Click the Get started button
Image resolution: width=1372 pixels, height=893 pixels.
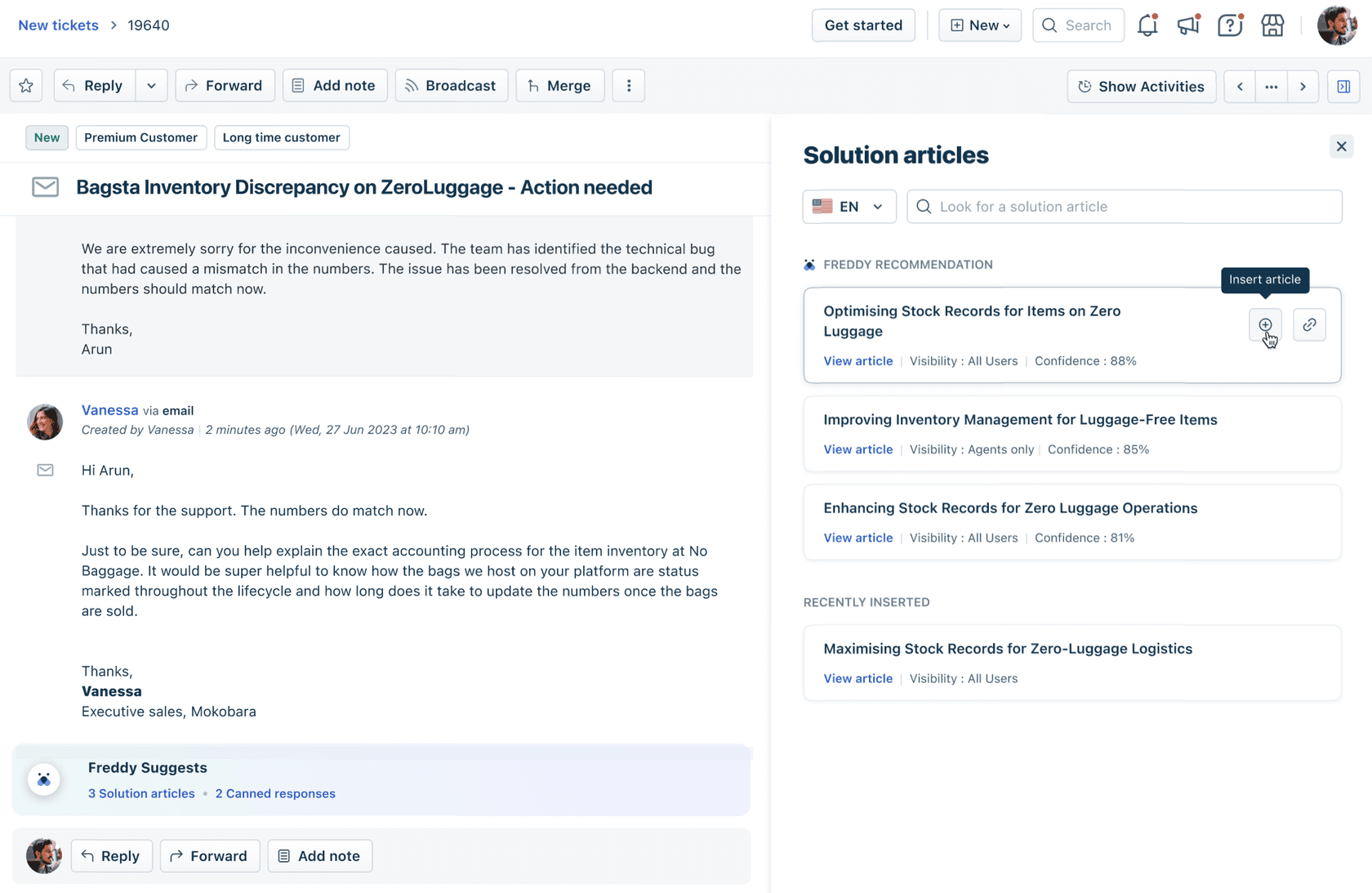(863, 25)
